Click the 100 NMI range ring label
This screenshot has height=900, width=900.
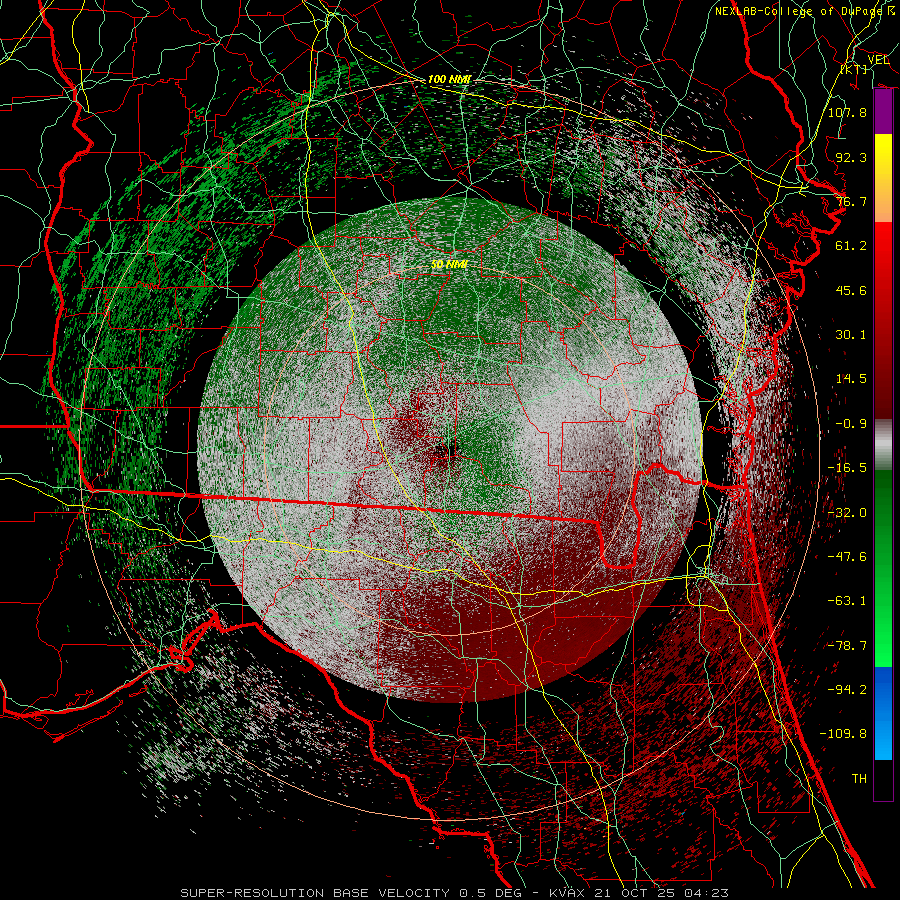click(x=449, y=79)
